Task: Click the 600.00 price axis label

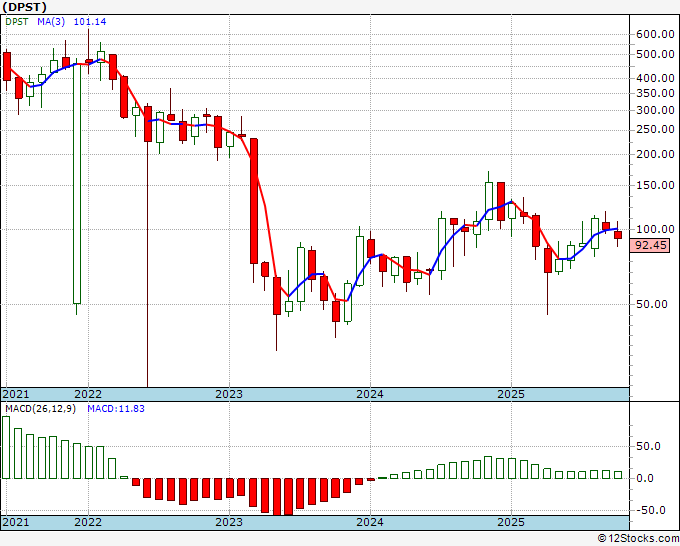Action: (x=655, y=35)
